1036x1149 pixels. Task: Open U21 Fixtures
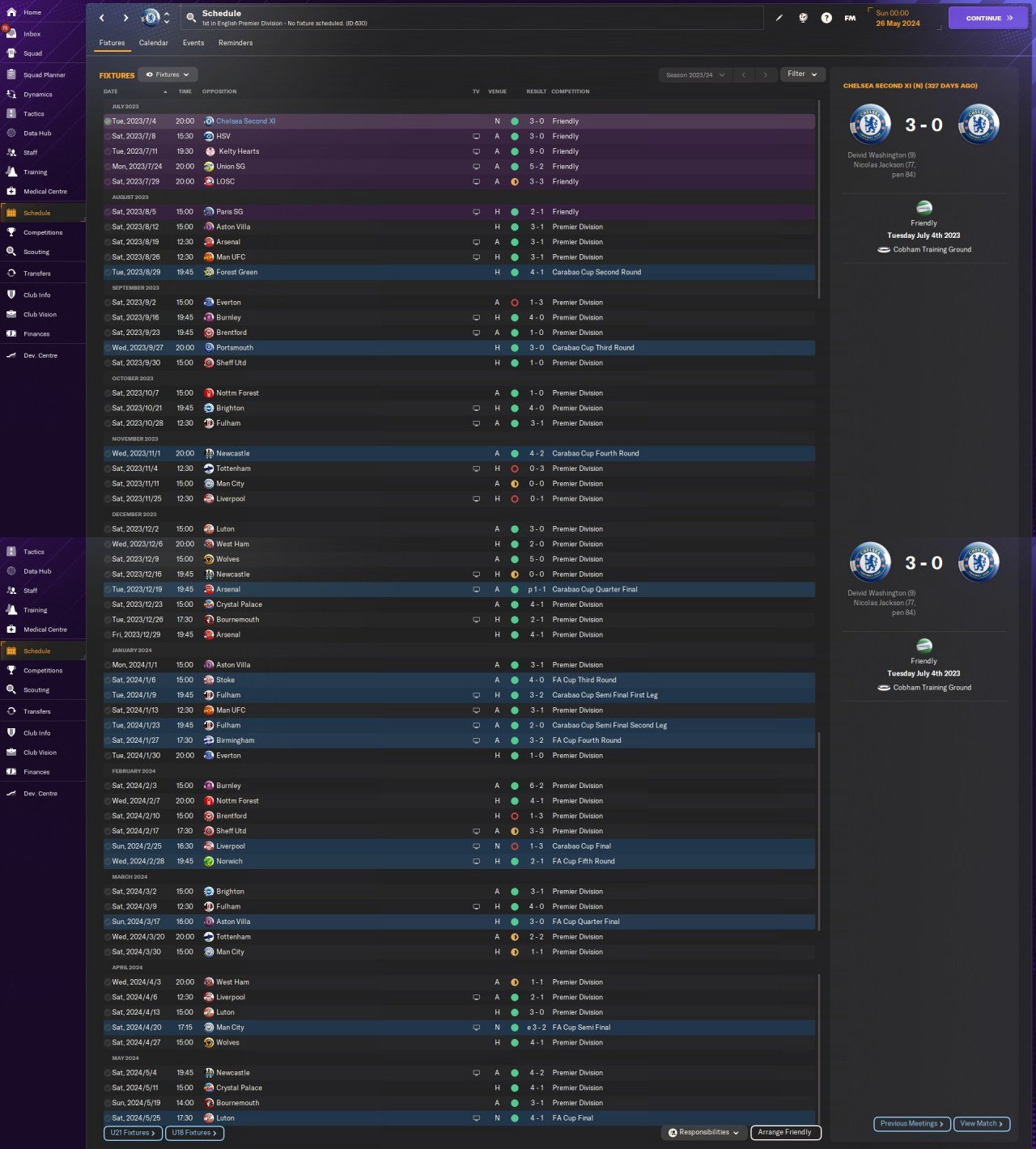(x=134, y=1133)
